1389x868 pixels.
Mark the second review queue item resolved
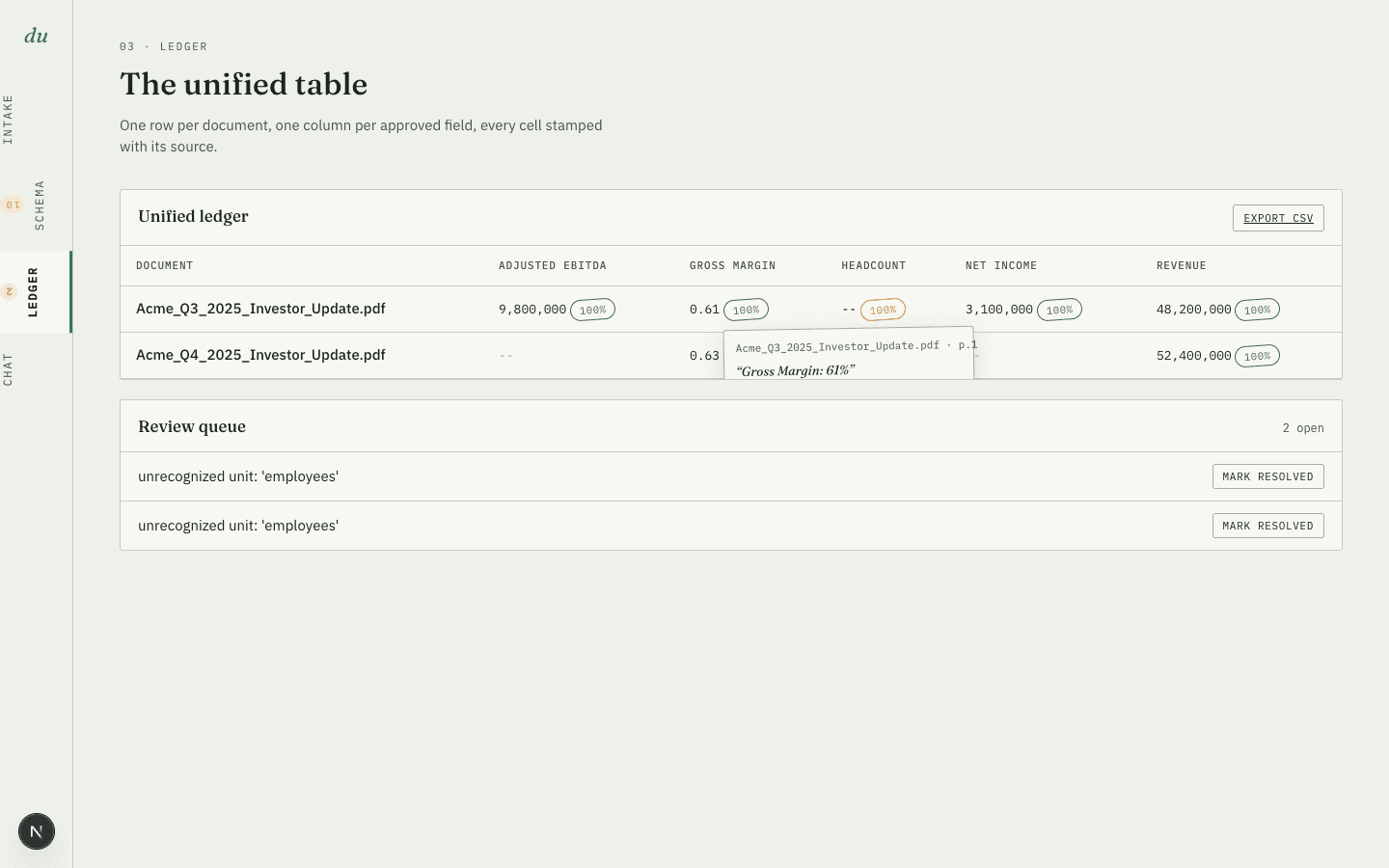pos(1267,526)
